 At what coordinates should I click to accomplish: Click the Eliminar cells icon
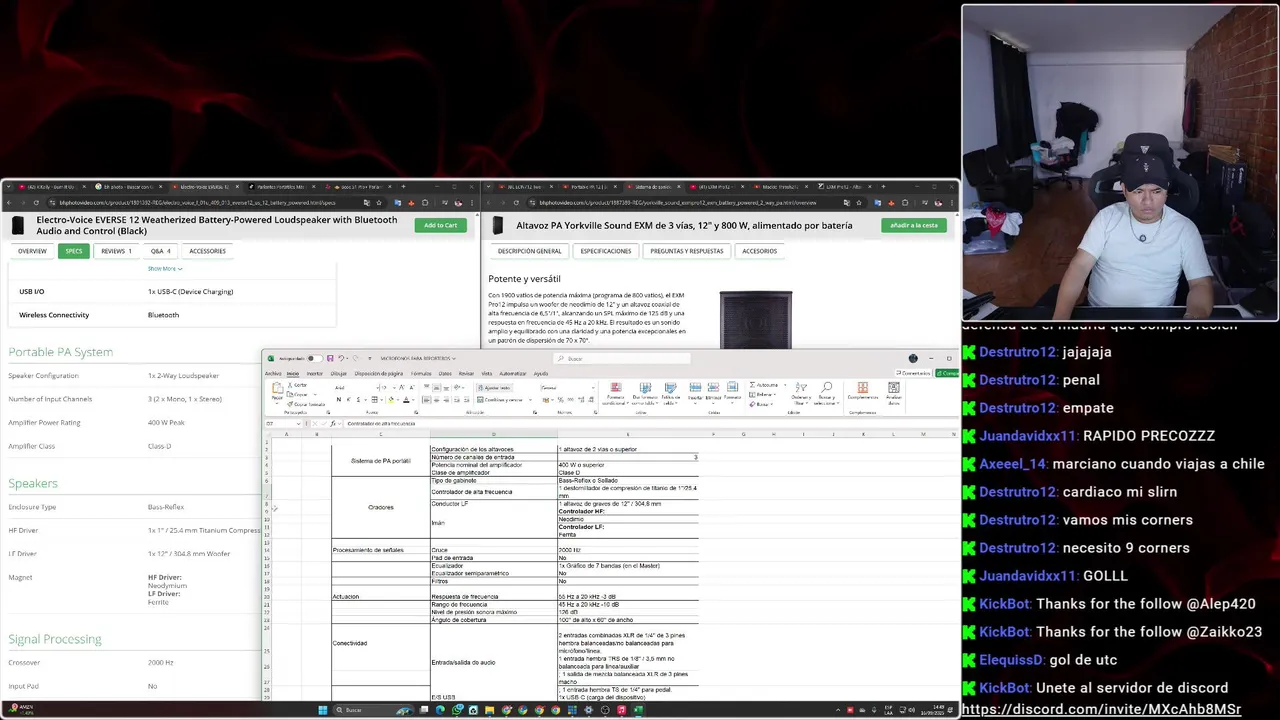[x=713, y=389]
